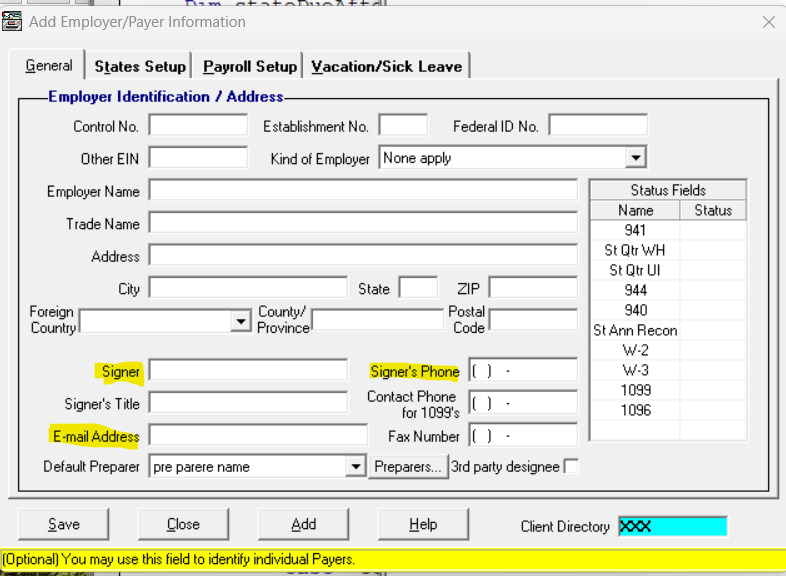This screenshot has width=786, height=576.
Task: Open the Kind of Employer dropdown
Action: (x=636, y=158)
